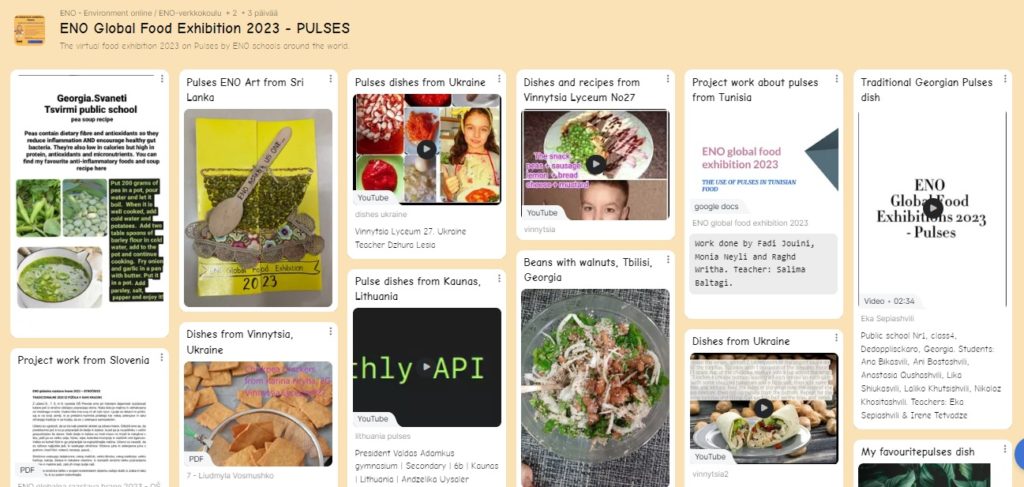Open three-dot menu on Vinnytsia Lyceum No27 post
This screenshot has height=487, width=1024.
pyautogui.click(x=667, y=79)
